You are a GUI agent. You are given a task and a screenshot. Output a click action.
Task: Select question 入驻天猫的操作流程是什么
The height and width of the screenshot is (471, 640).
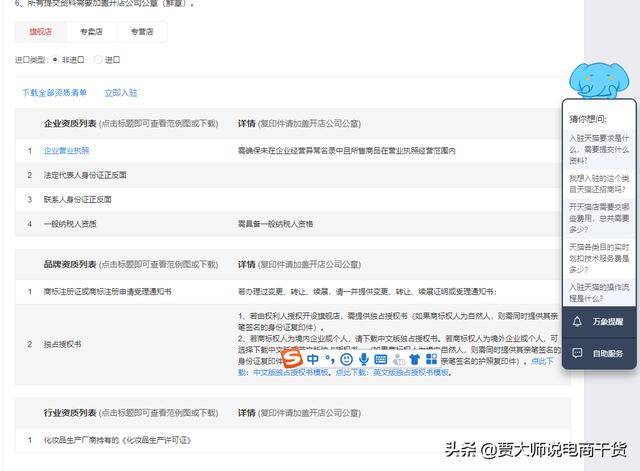tap(599, 293)
